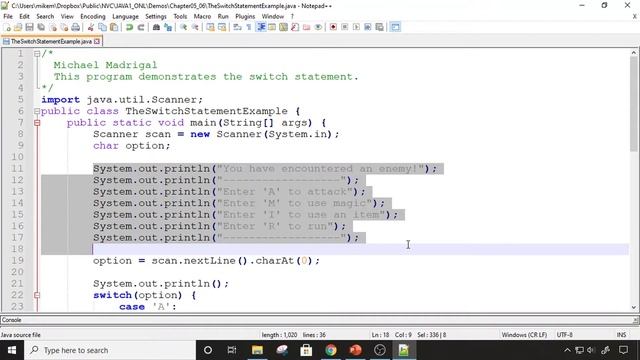Screen dimensions: 640x360
Task: Click the Windows search box in taskbar
Action: tap(110, 350)
